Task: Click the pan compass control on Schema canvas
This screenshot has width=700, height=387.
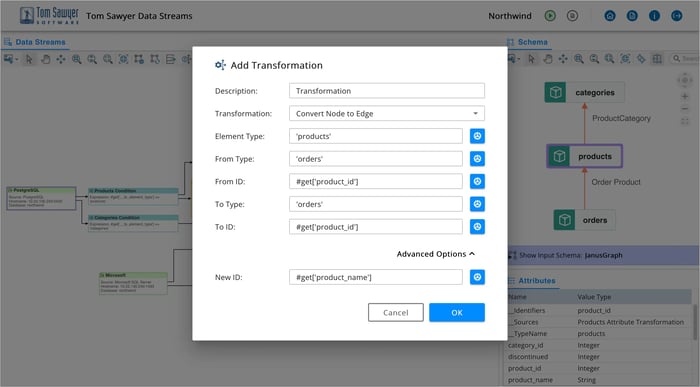Action: tap(684, 80)
